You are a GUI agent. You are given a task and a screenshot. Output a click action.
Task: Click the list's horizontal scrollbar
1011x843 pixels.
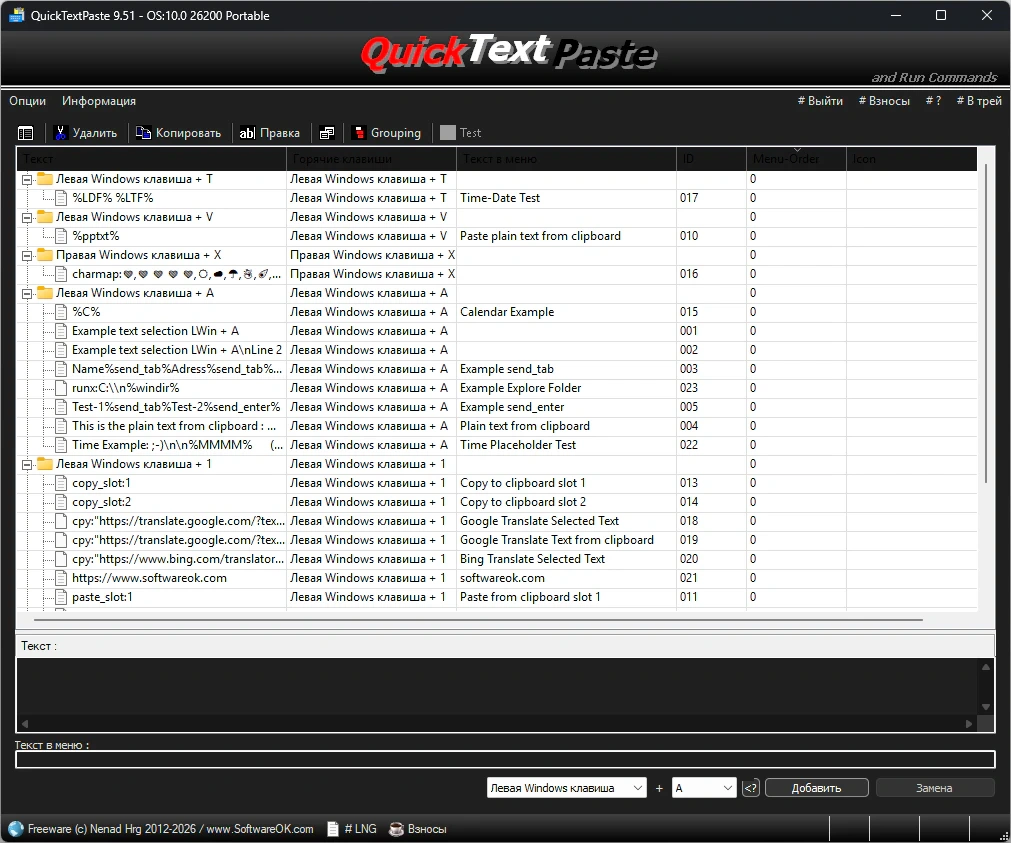(x=478, y=620)
